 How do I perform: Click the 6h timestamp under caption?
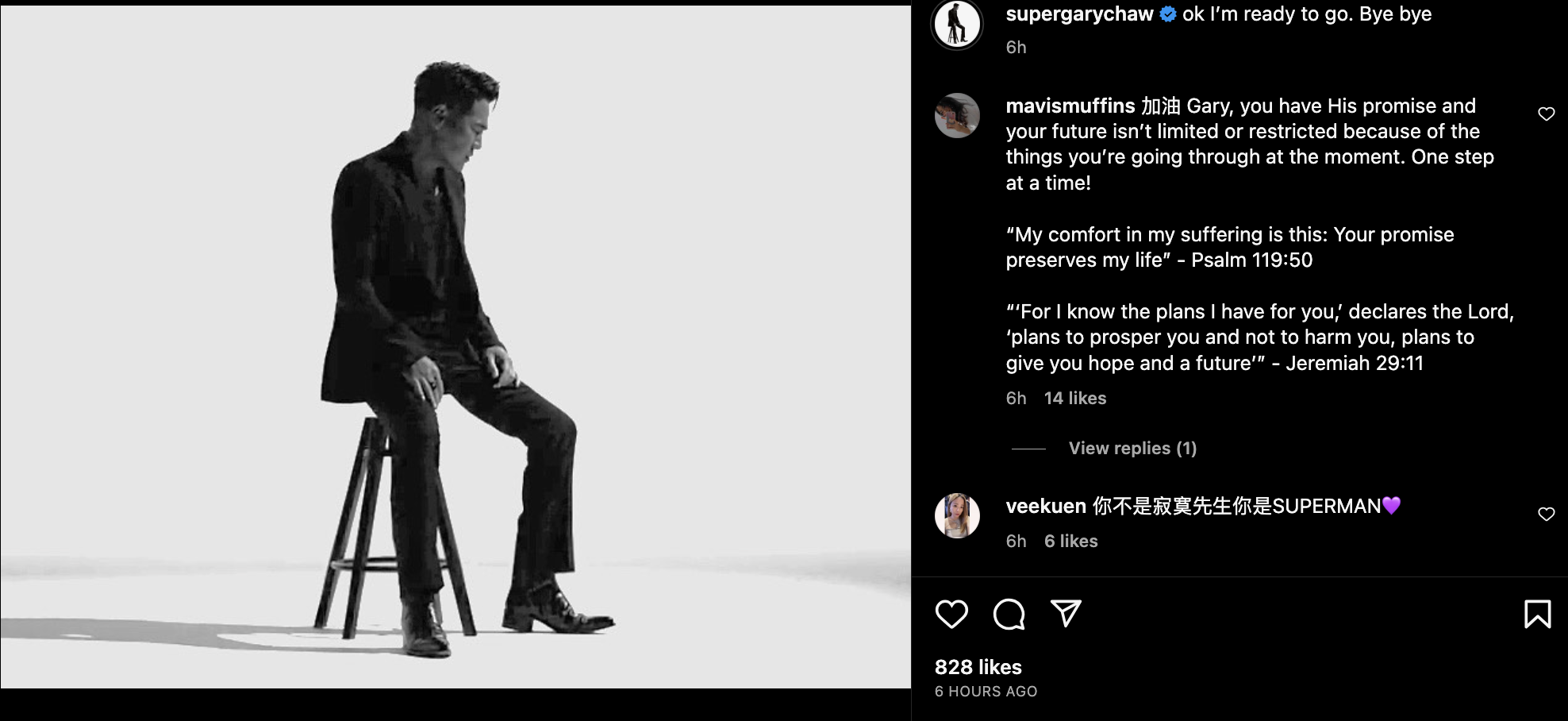click(1016, 48)
